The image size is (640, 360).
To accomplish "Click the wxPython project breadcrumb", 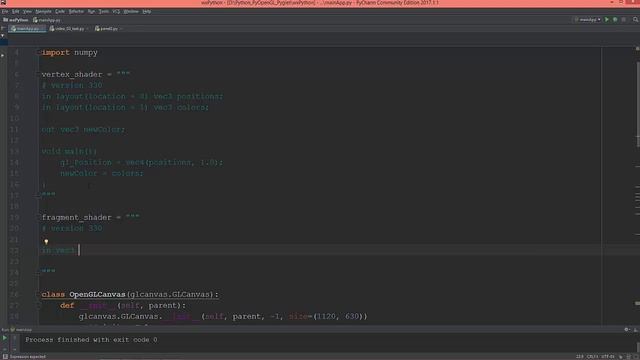I will (16, 20).
